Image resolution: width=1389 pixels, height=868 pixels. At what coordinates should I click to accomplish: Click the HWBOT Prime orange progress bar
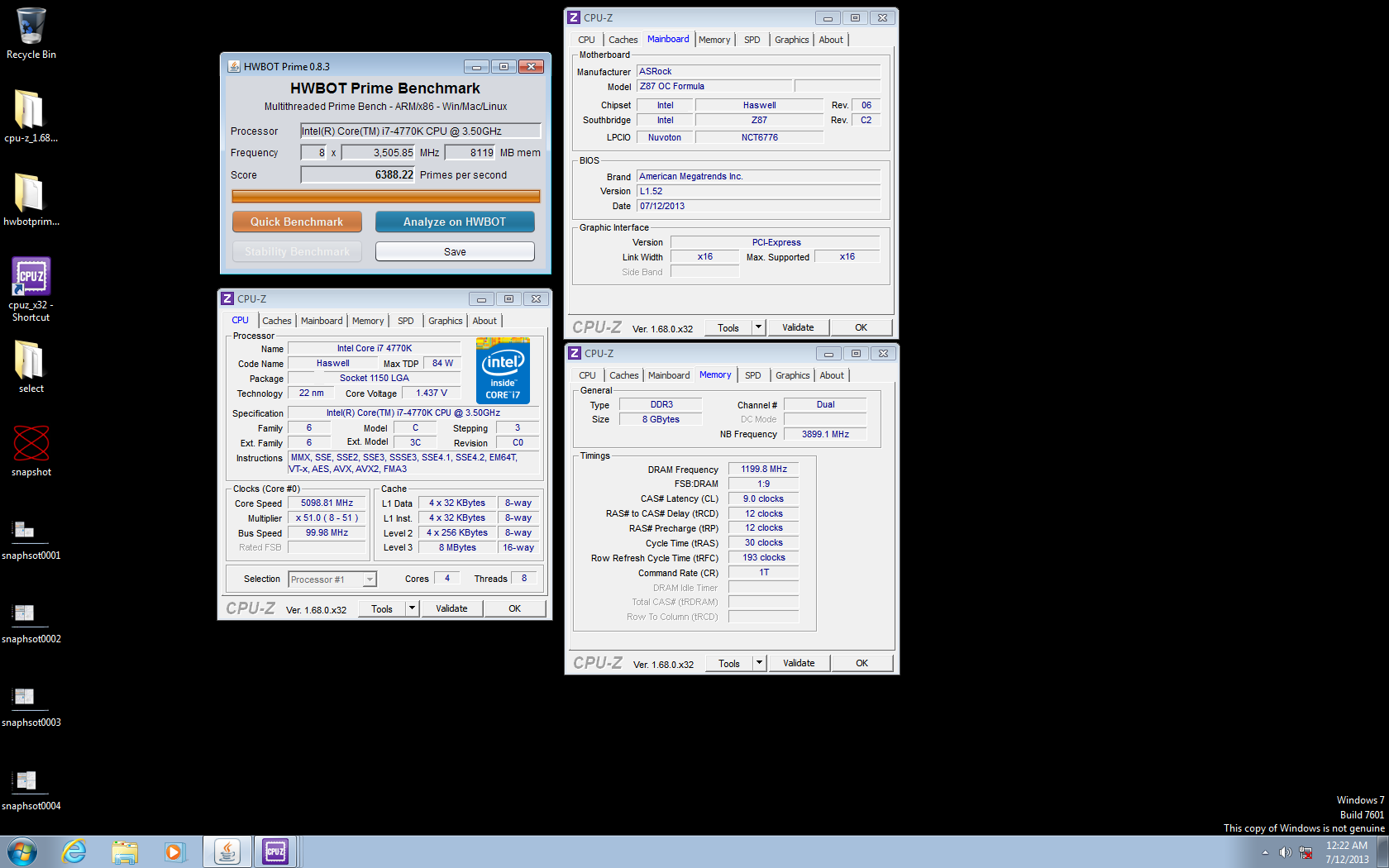click(386, 196)
